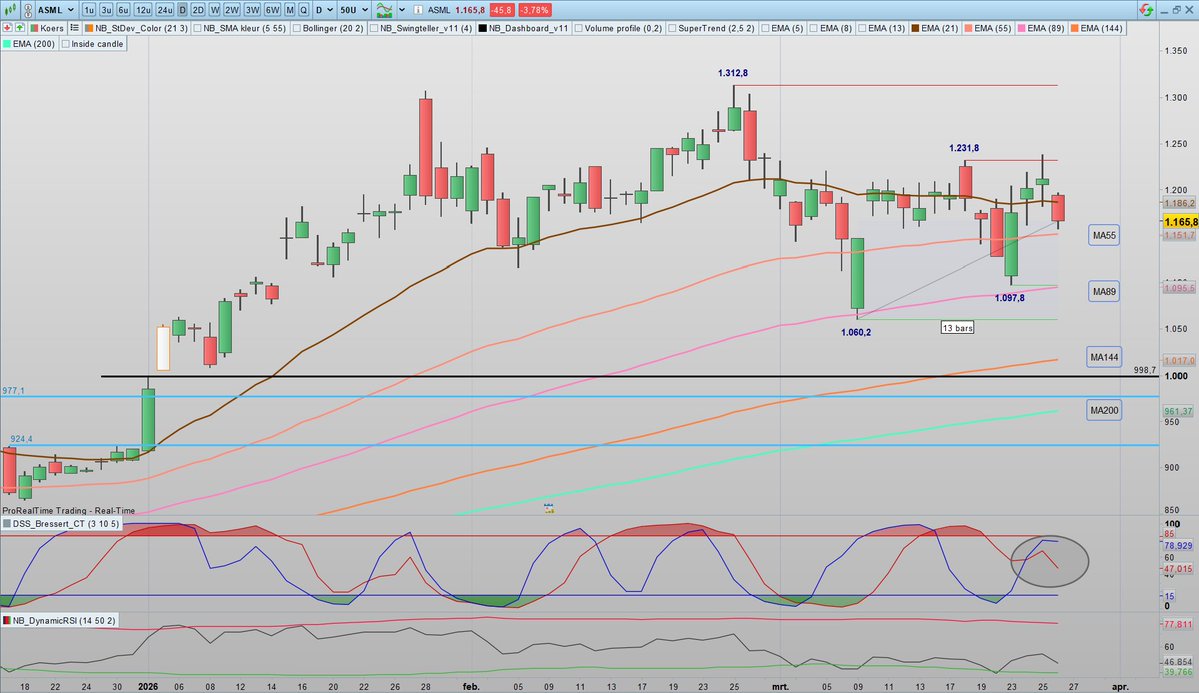Screen dimensions: 1199x693
Task: Click the MA200 label box
Action: [x=1104, y=411]
